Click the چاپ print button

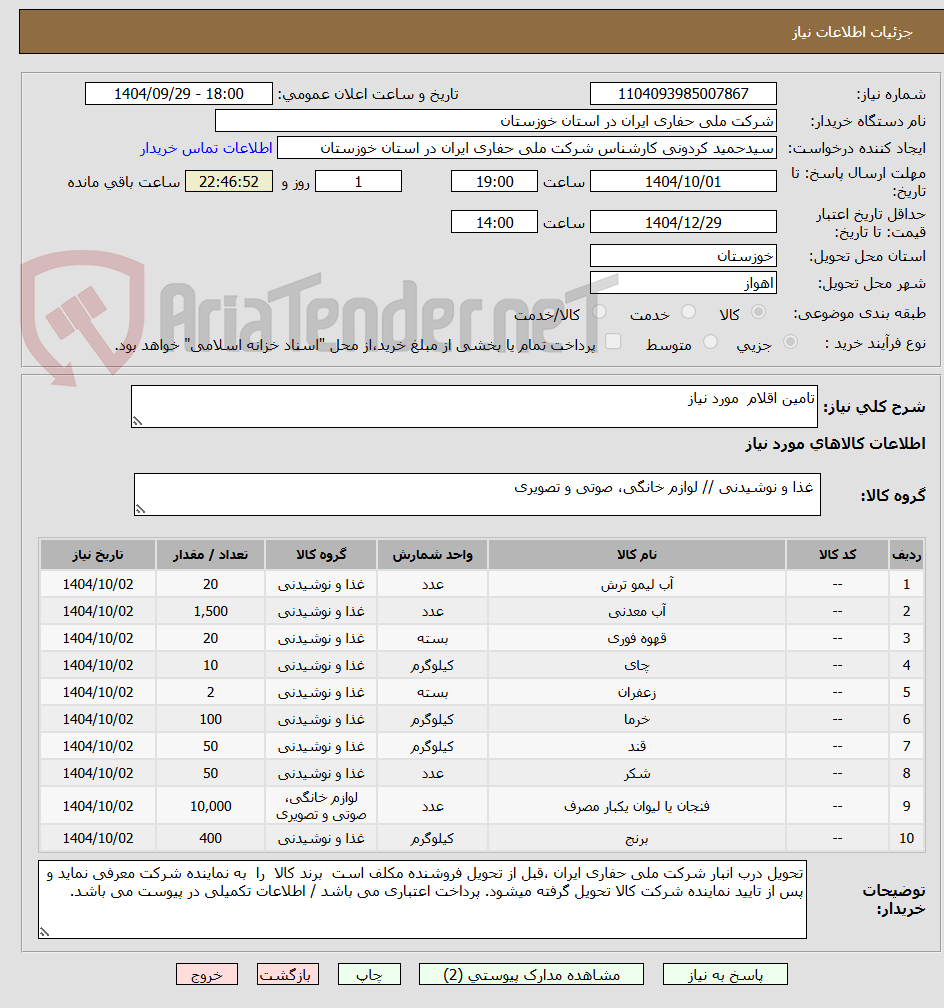pyautogui.click(x=370, y=975)
